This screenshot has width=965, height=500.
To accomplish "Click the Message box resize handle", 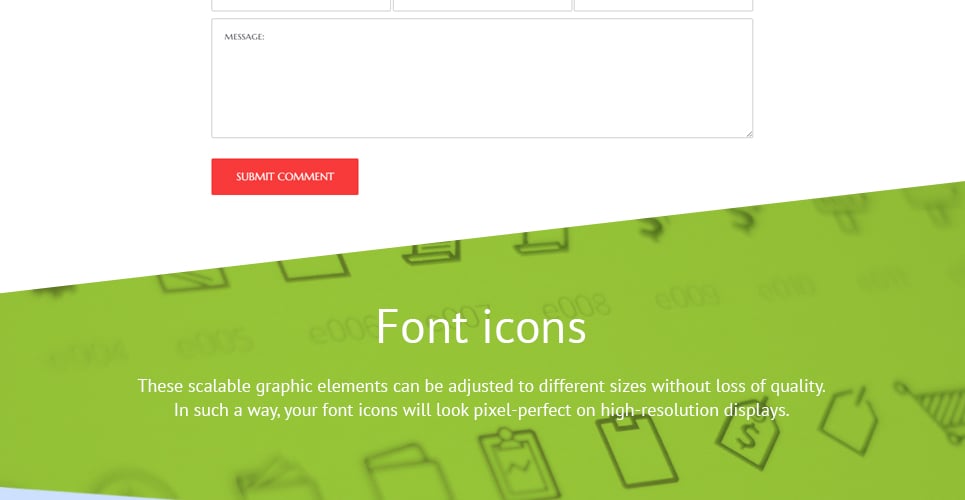I will pos(748,134).
